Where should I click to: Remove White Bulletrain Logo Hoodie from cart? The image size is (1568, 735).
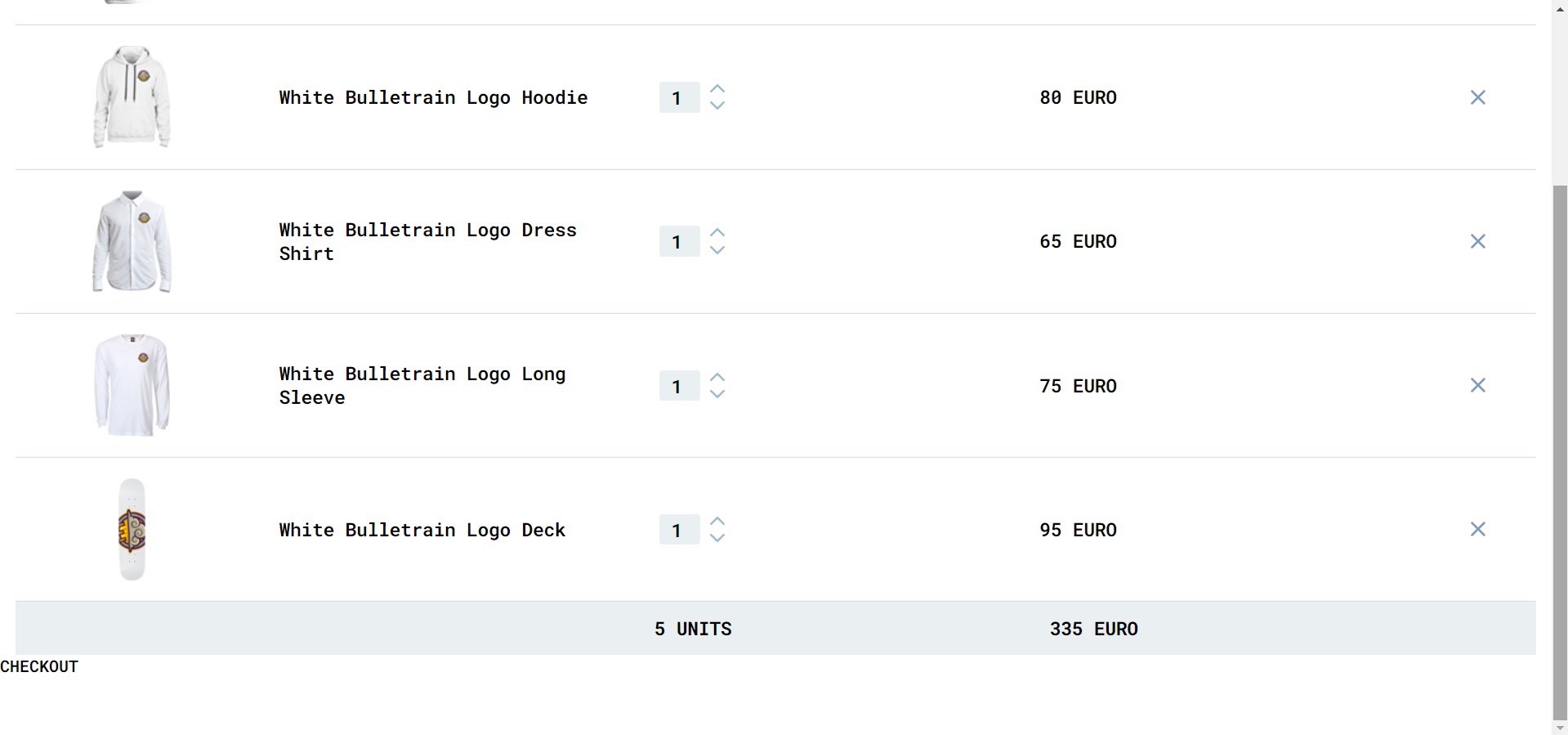pos(1477,97)
